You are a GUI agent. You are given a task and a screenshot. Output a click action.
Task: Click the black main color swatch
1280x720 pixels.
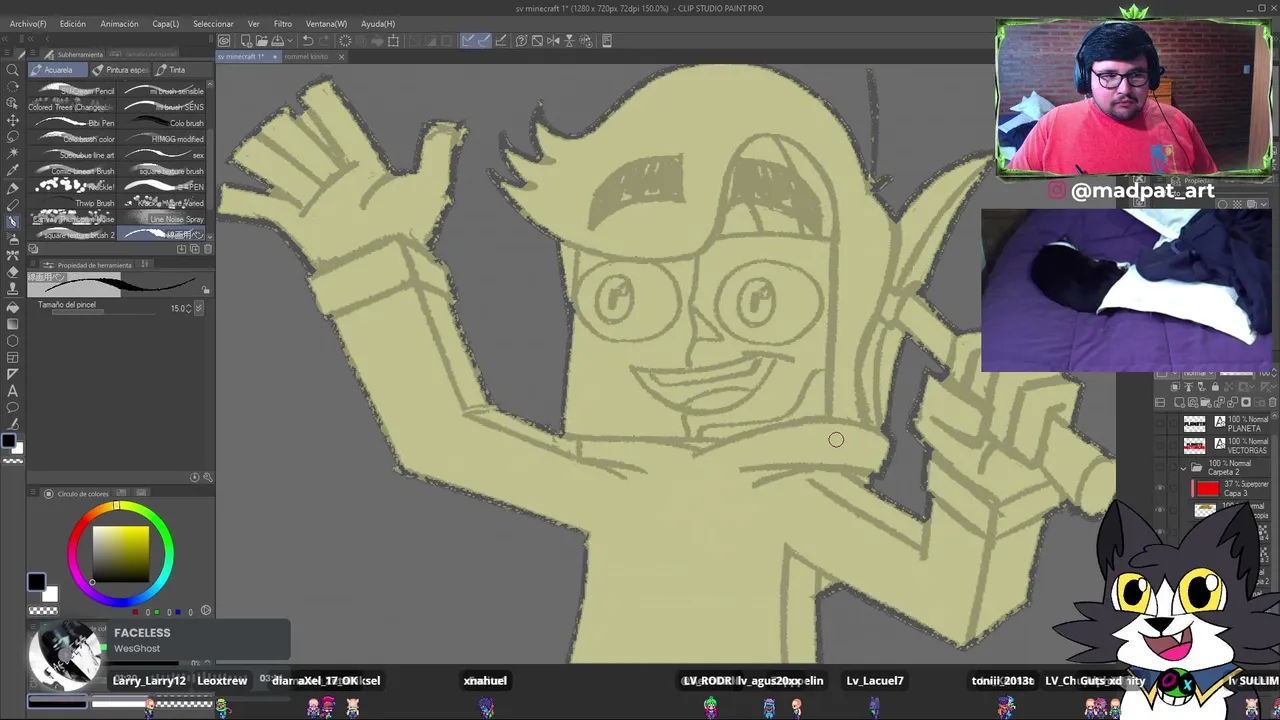coord(36,582)
